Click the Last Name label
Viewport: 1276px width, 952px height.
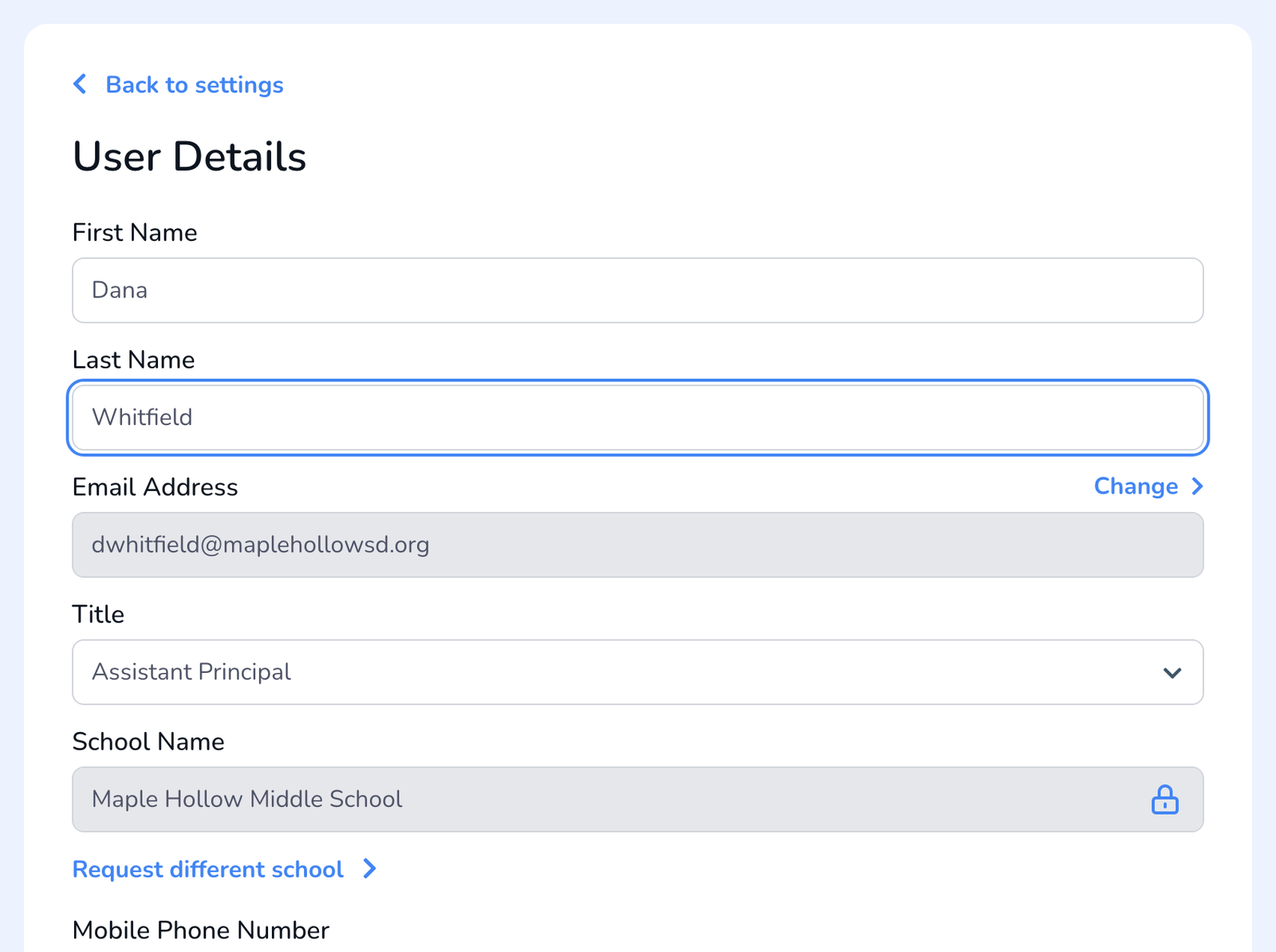pyautogui.click(x=133, y=360)
